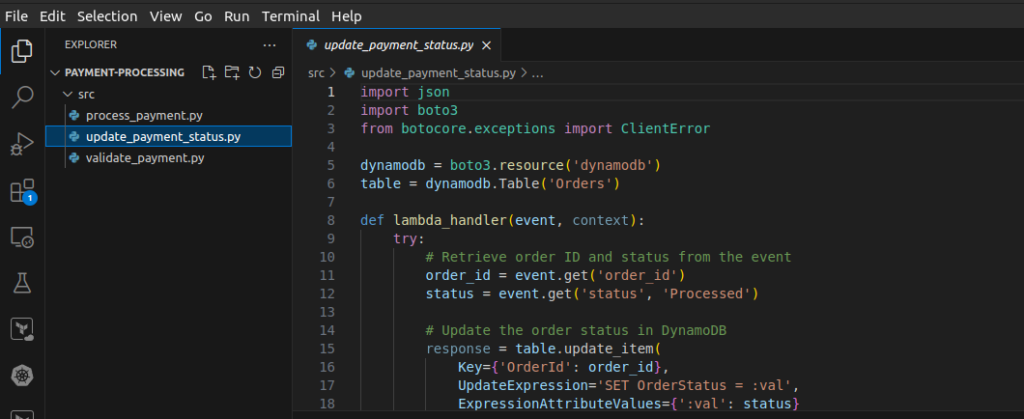This screenshot has height=419, width=1024.
Task: Click 'botocore.exceptions' module name
Action: 478,129
